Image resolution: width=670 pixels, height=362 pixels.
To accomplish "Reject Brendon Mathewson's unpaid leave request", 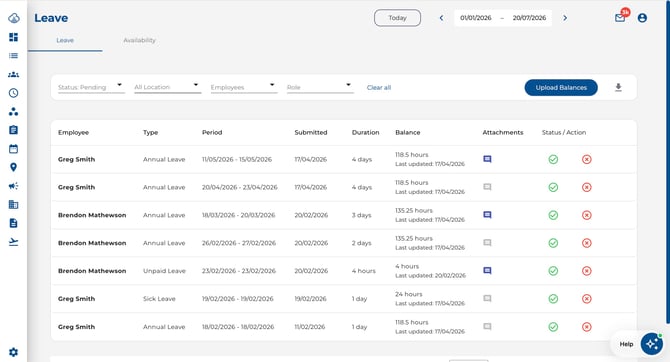I will click(x=587, y=271).
